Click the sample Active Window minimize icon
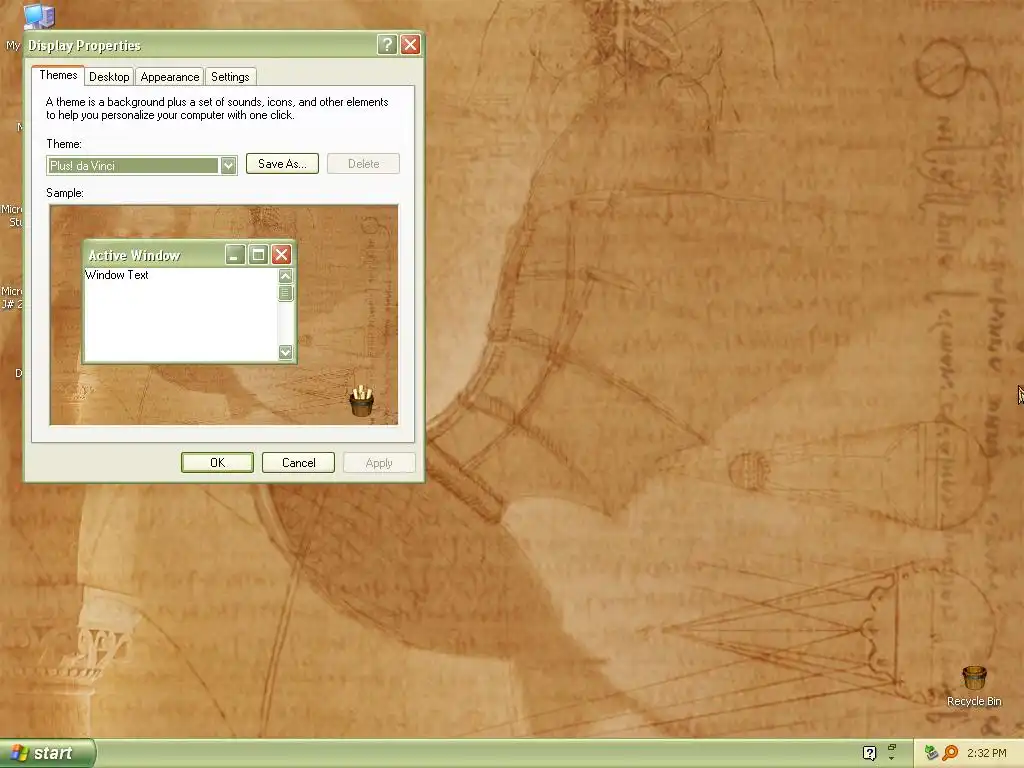This screenshot has width=1024, height=768. [235, 255]
